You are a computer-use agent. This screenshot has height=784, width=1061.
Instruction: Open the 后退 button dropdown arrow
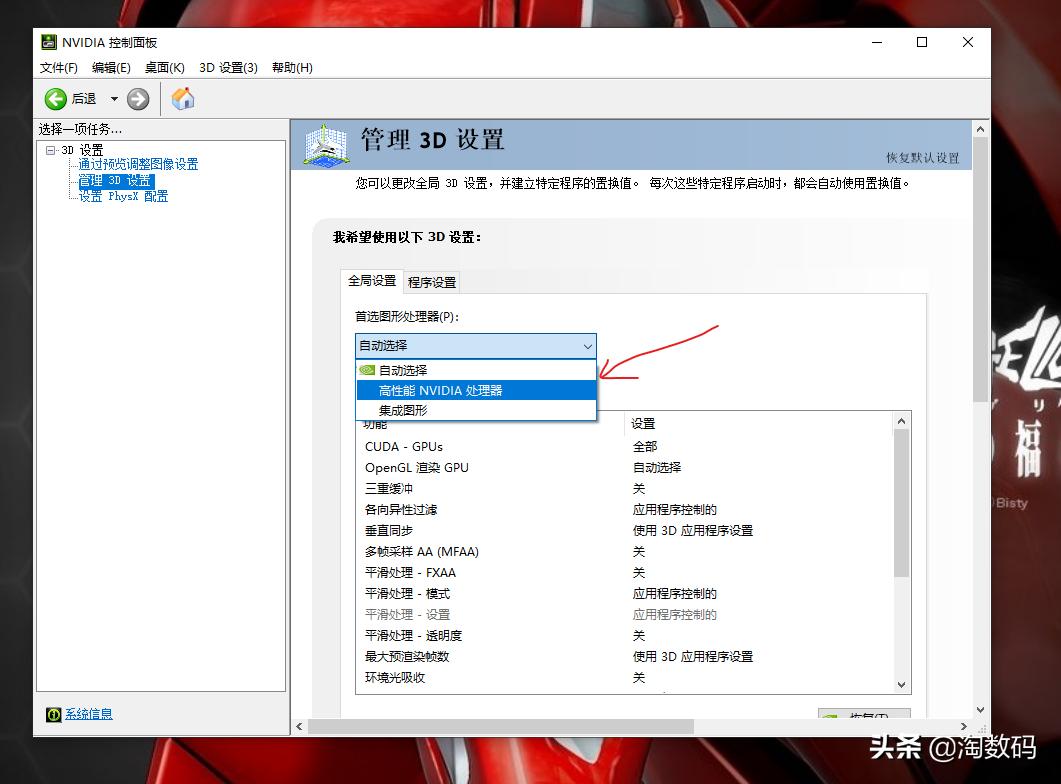(113, 98)
